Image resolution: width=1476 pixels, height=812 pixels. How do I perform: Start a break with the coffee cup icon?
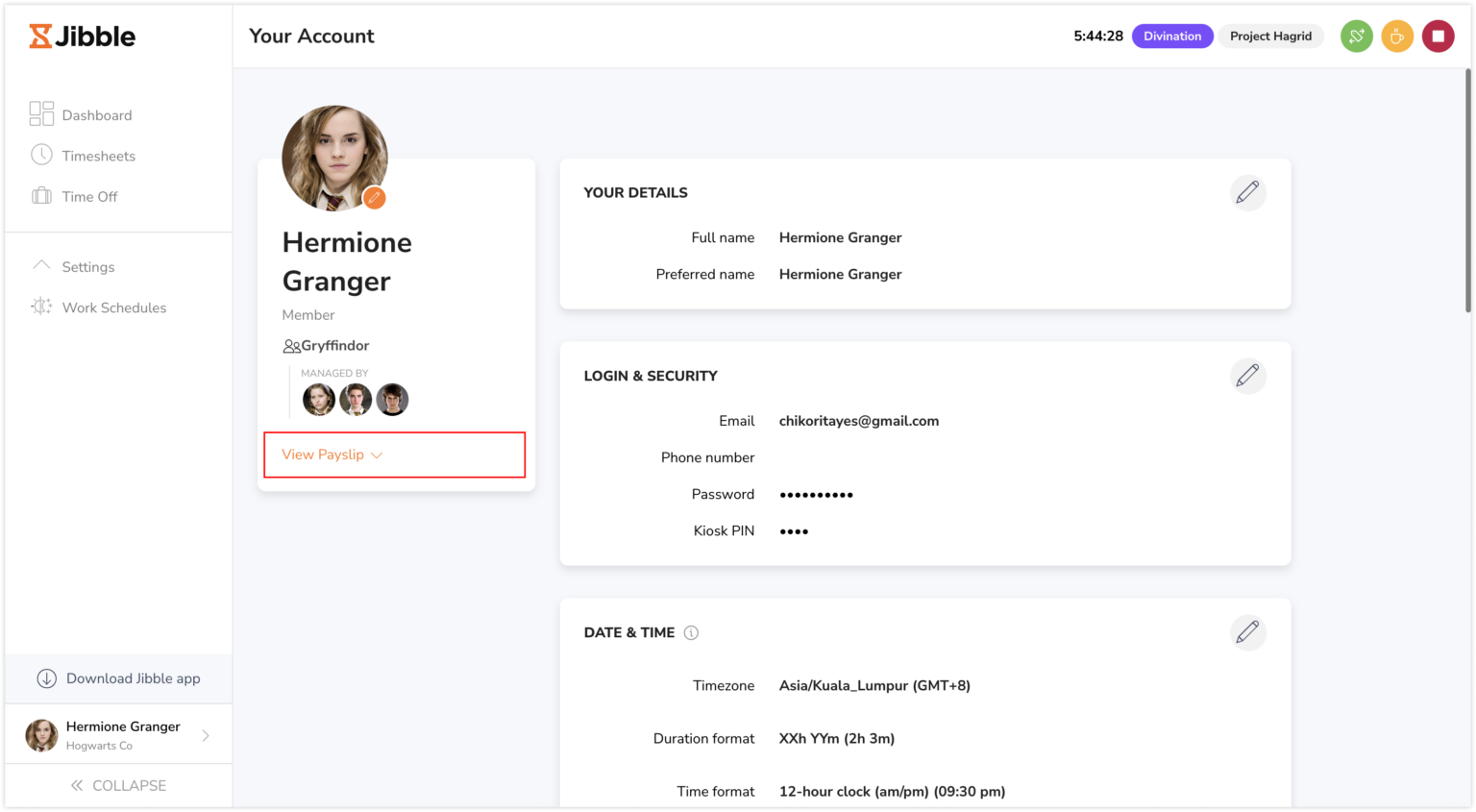[x=1397, y=36]
